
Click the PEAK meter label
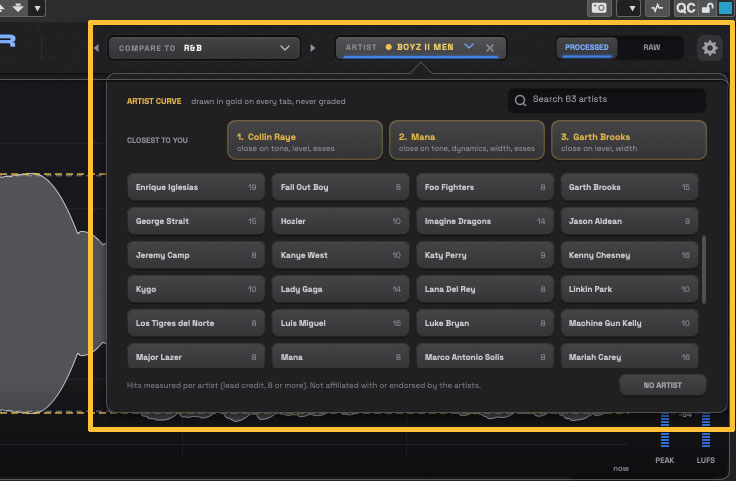[x=664, y=460]
